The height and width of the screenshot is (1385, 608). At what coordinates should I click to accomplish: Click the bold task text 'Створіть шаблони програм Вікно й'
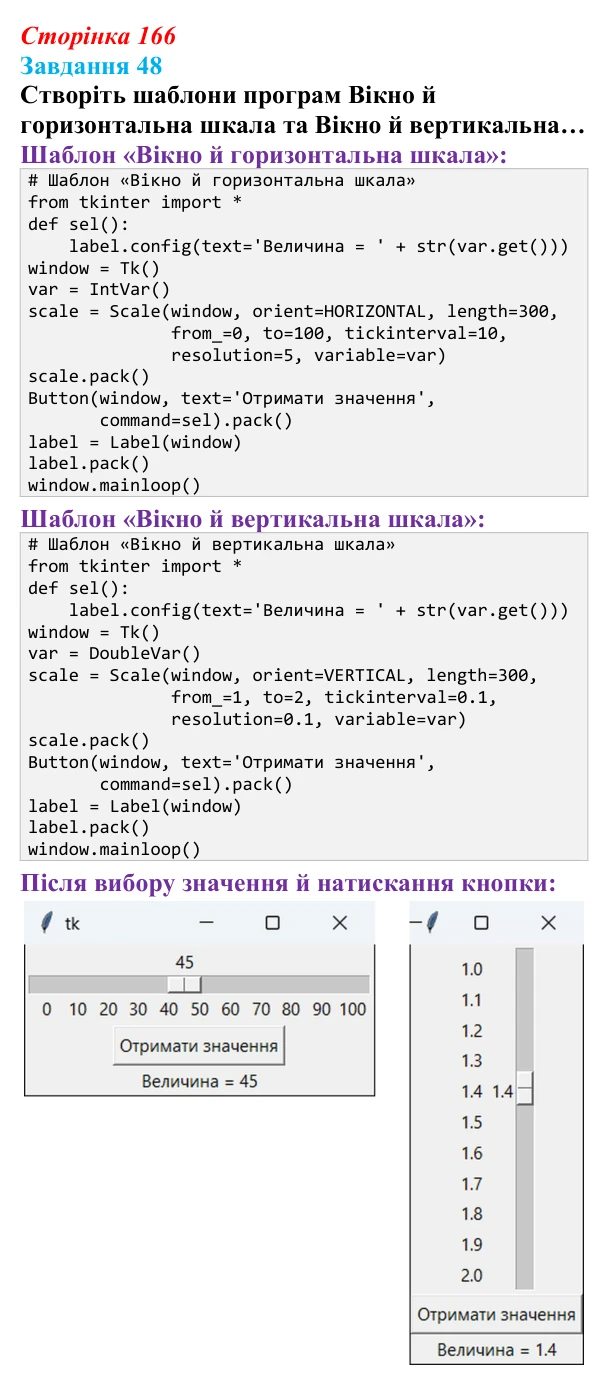pyautogui.click(x=228, y=97)
